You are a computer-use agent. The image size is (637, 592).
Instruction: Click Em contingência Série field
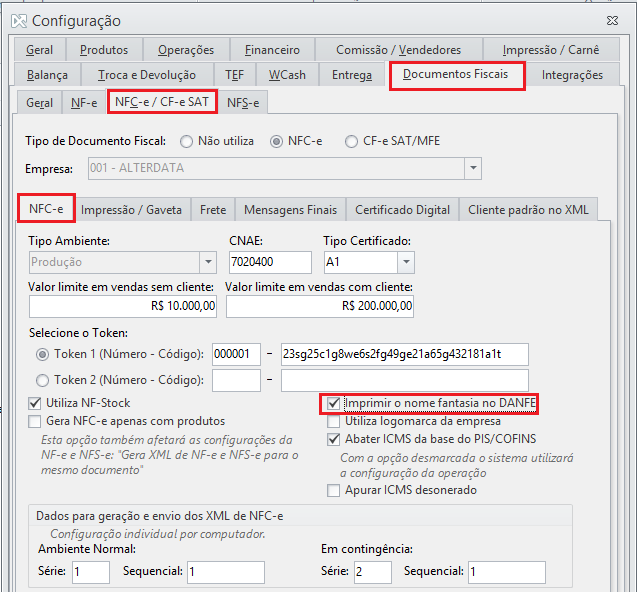[x=373, y=572]
